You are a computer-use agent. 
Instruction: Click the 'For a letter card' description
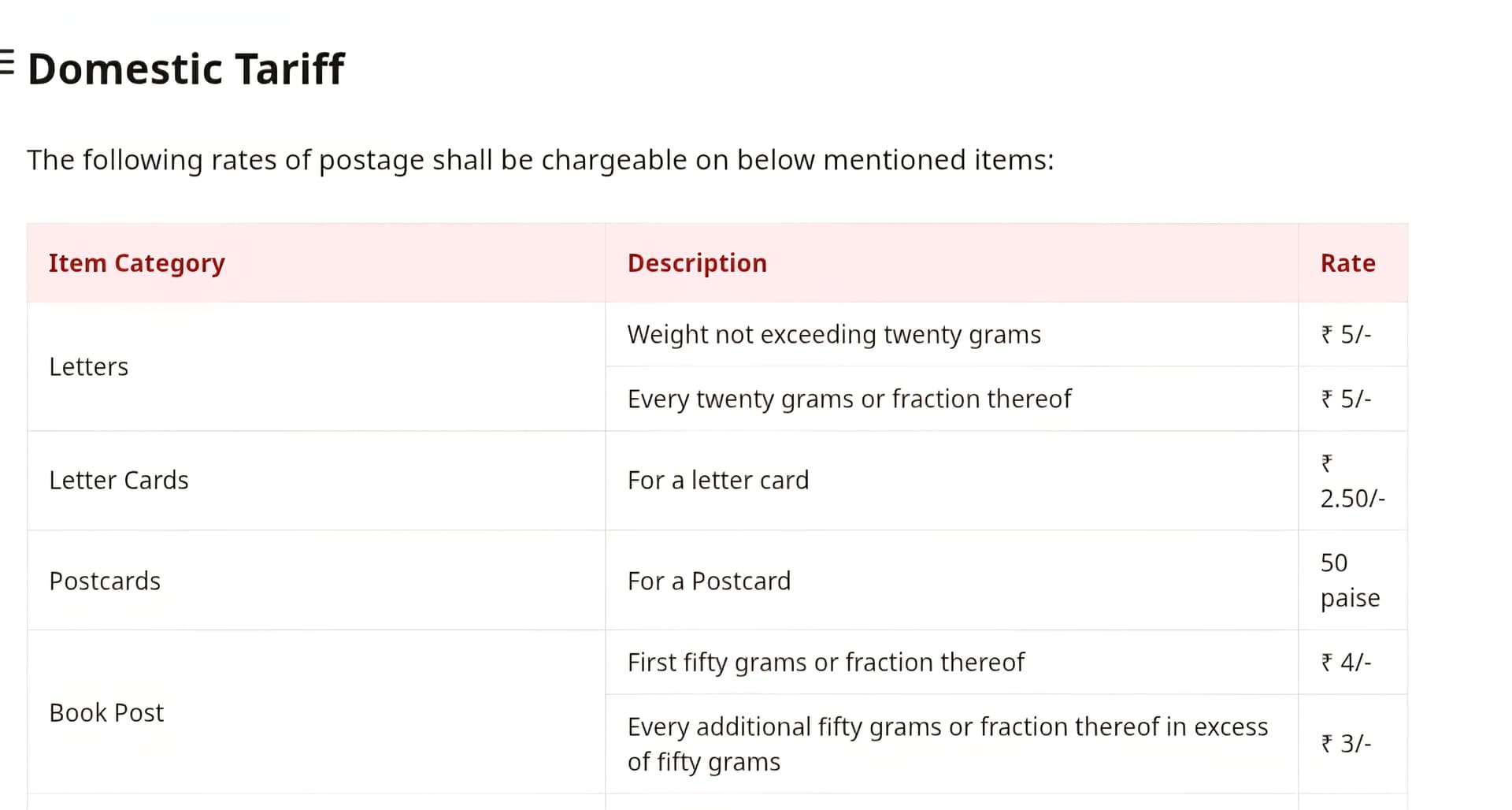click(718, 481)
